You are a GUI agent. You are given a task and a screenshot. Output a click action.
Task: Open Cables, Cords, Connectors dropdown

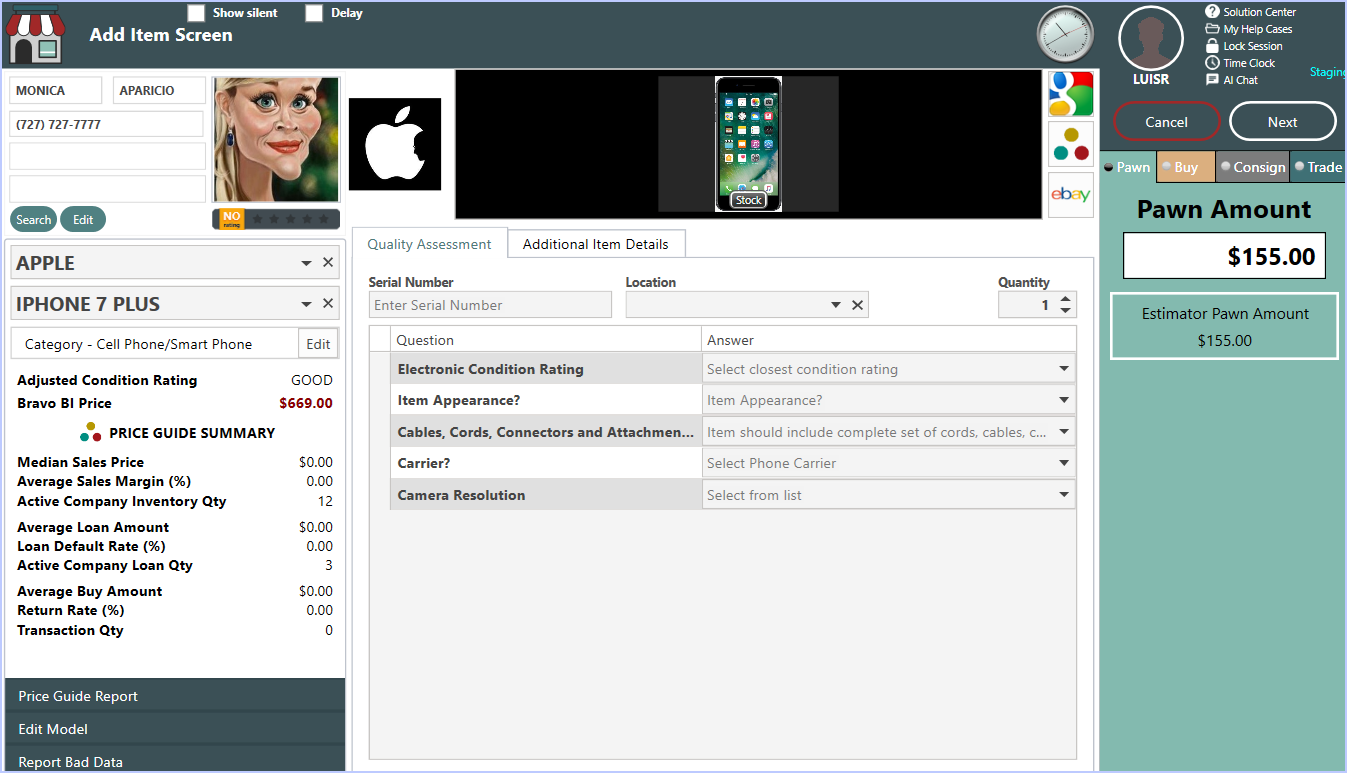point(1064,432)
